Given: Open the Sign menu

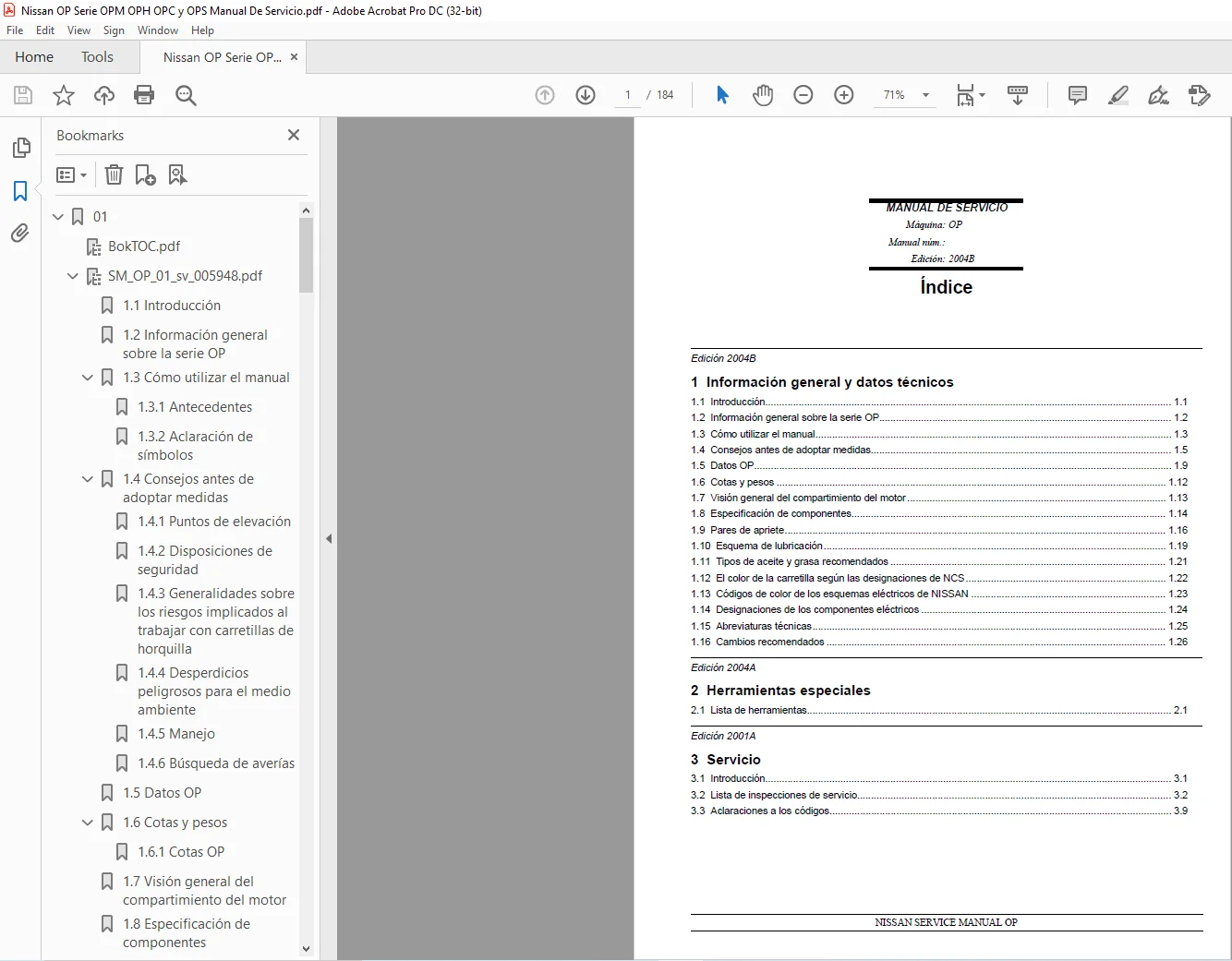Looking at the screenshot, I should [x=114, y=30].
